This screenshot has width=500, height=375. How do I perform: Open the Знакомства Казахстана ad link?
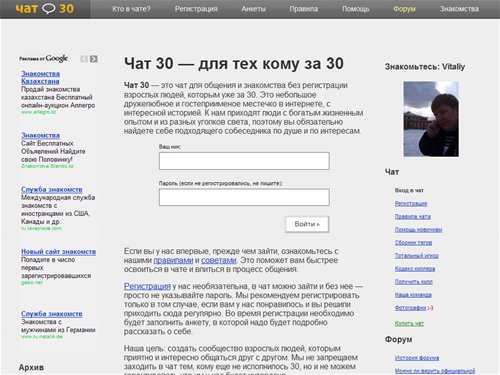(40, 77)
